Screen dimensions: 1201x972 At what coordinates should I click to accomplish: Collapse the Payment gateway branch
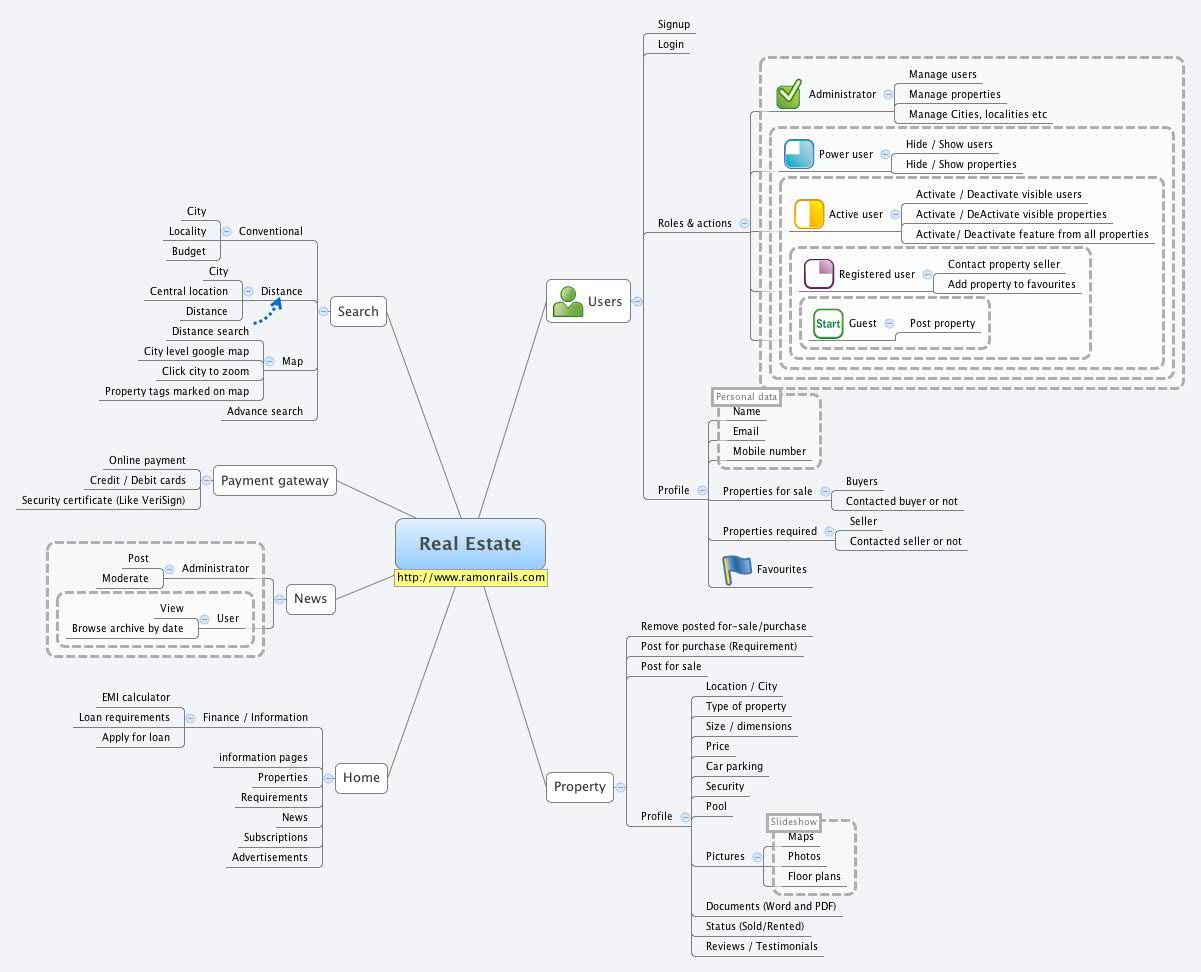point(207,480)
